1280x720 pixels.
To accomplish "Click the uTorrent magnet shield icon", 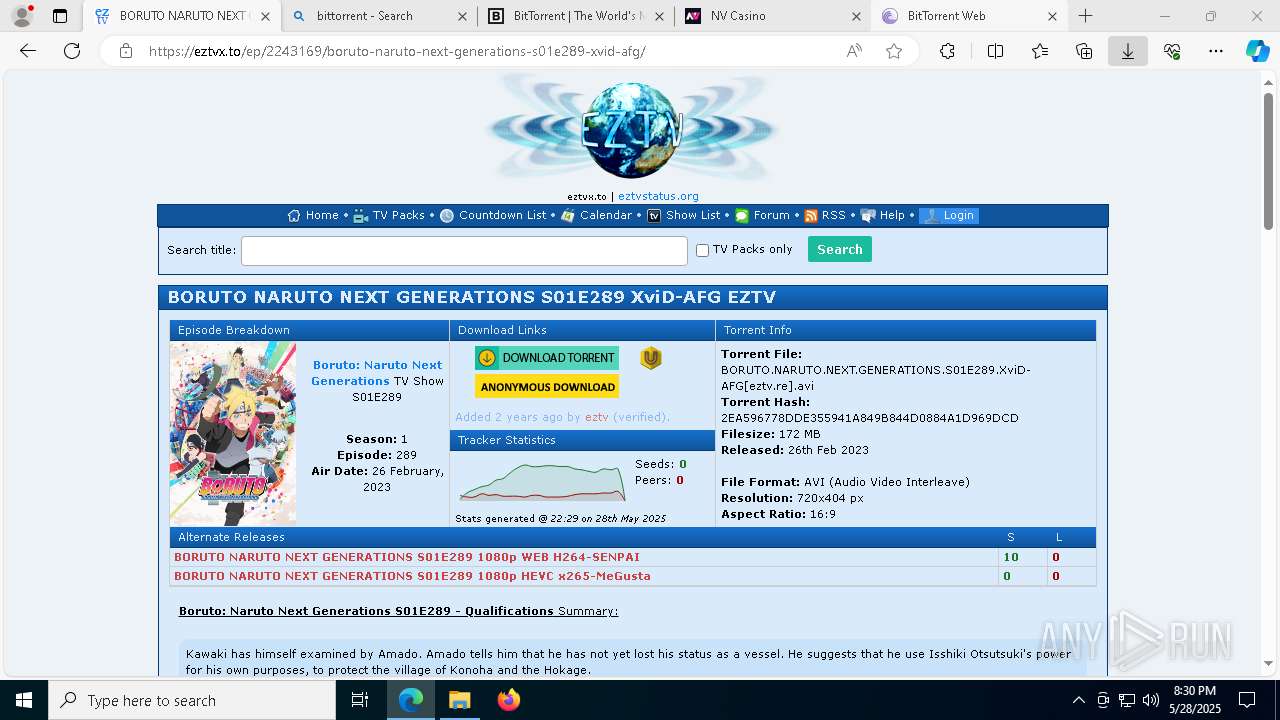I will point(651,358).
